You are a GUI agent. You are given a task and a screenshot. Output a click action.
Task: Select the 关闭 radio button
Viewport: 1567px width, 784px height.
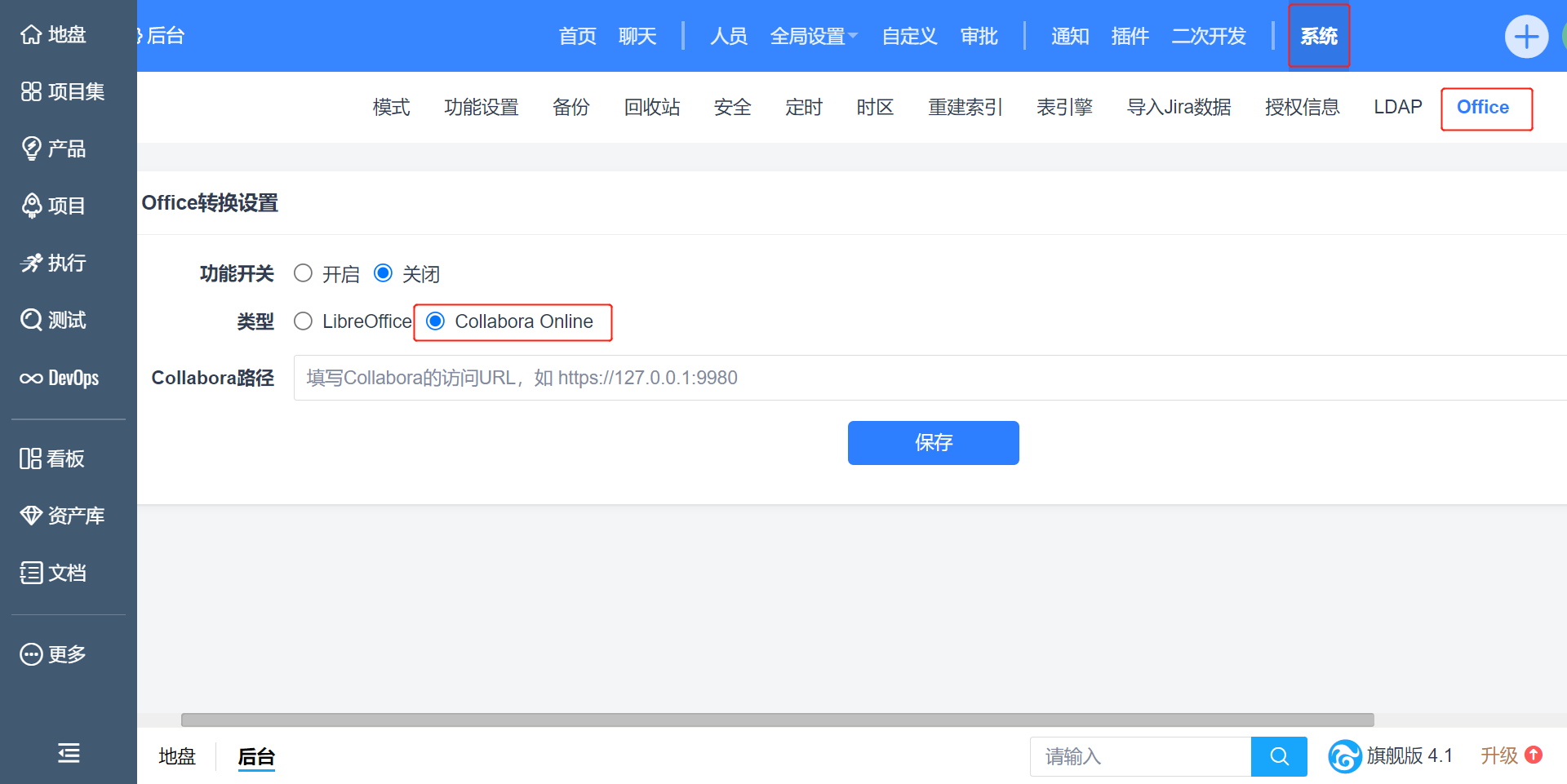tap(383, 273)
